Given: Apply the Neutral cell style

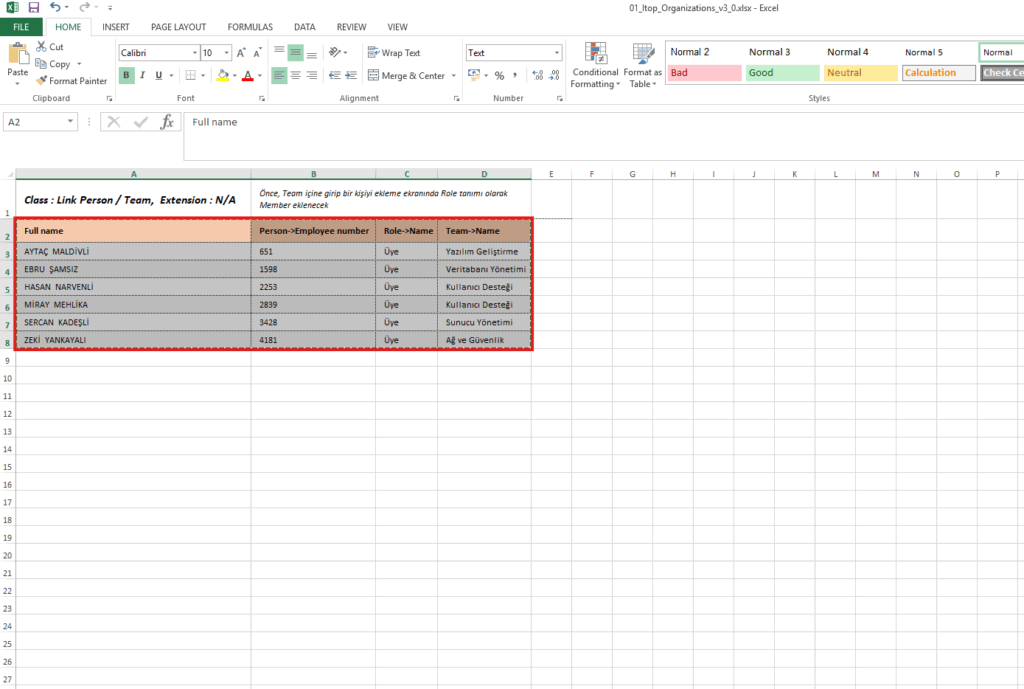Looking at the screenshot, I should point(861,72).
